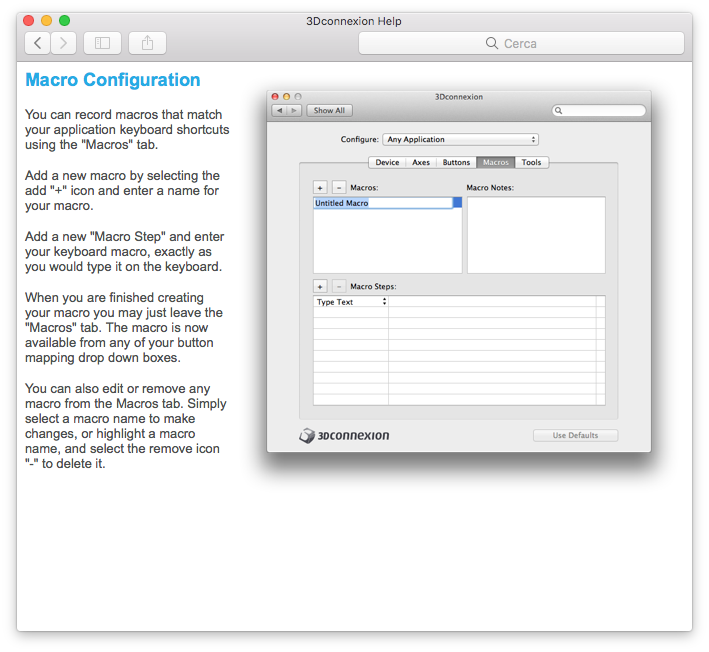Switch to the Buttons tab
The image size is (709, 652).
(456, 162)
